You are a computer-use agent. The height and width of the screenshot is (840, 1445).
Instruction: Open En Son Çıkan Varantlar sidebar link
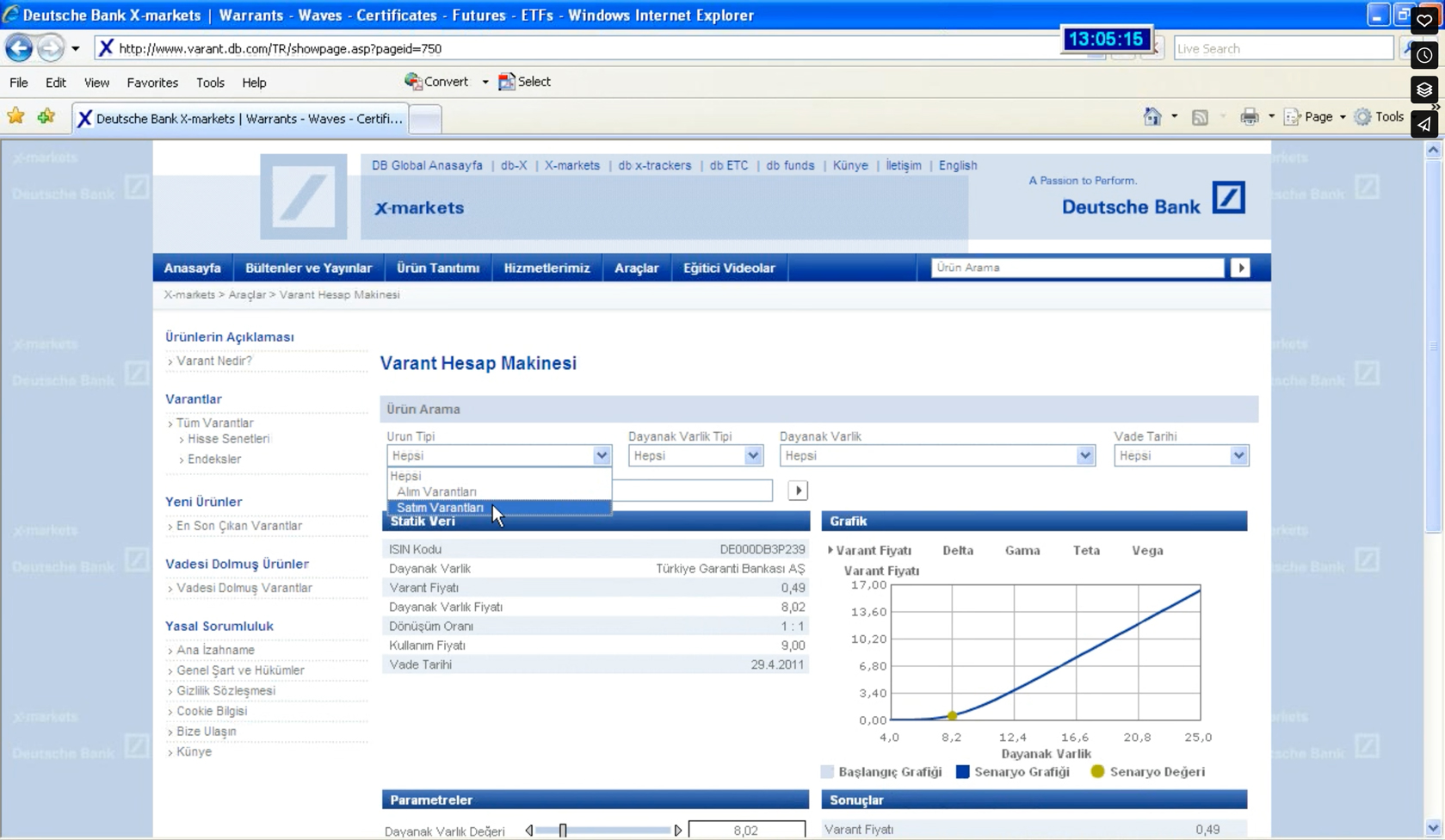[239, 526]
